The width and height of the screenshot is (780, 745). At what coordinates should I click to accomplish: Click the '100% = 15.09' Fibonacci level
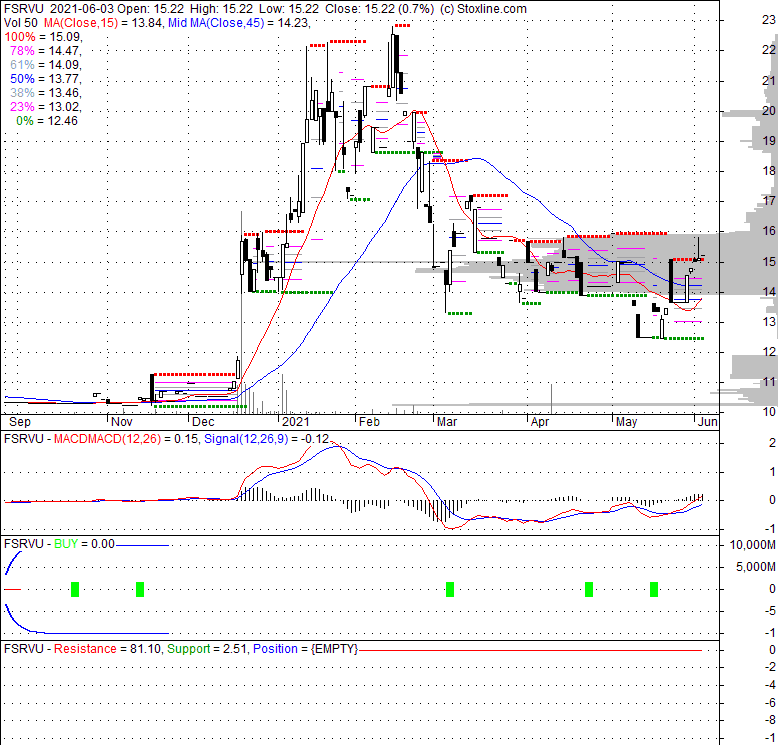43,37
